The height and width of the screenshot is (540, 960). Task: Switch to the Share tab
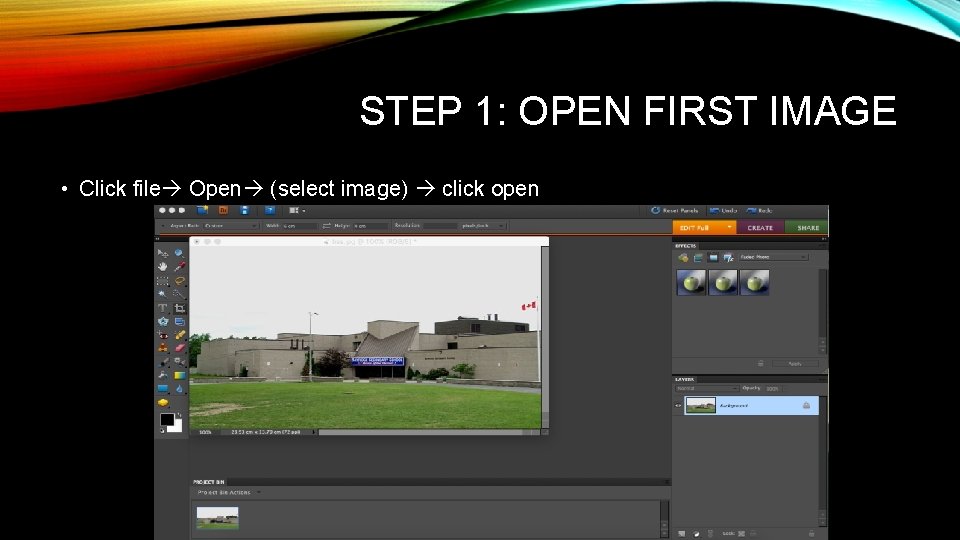(x=807, y=227)
